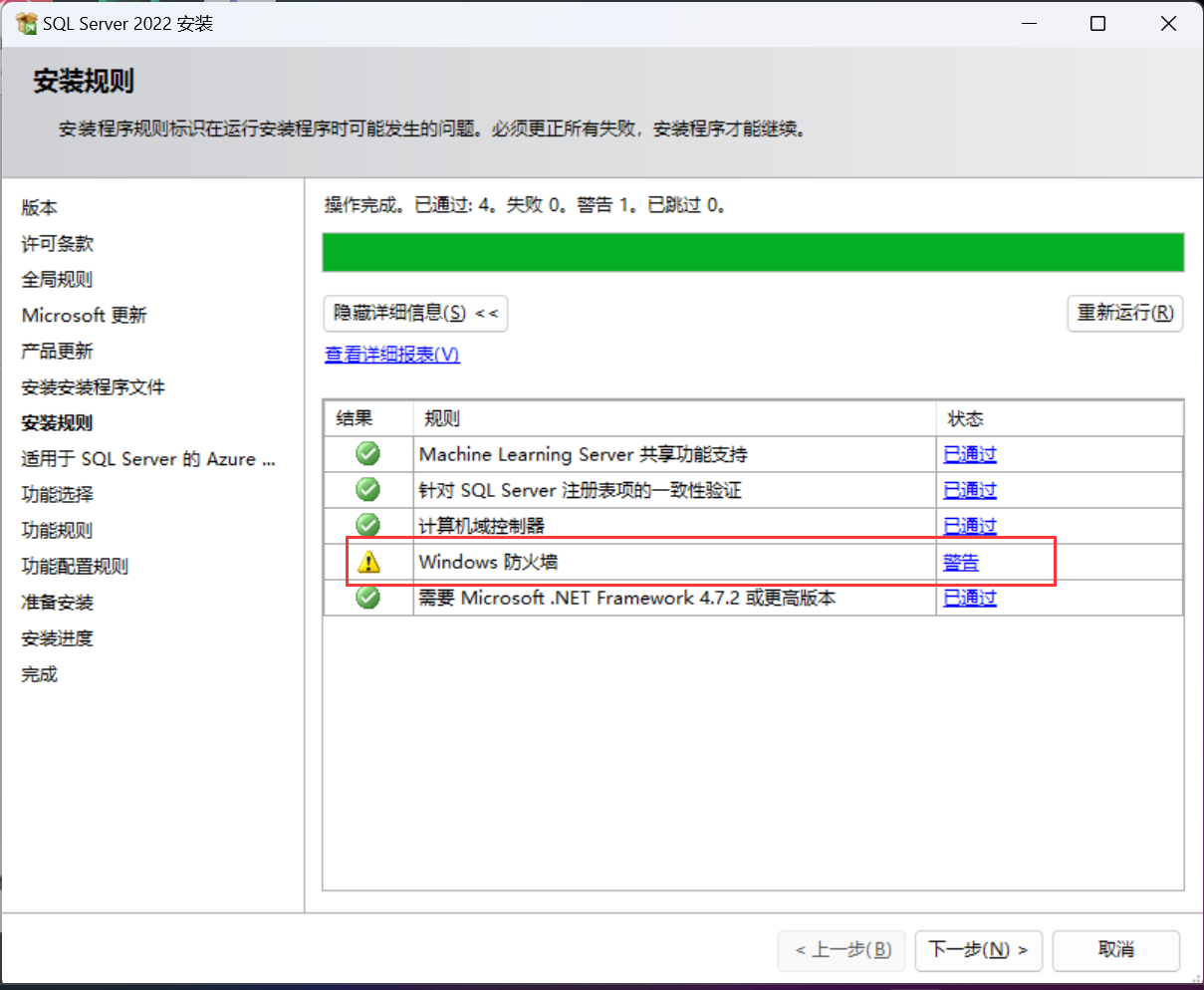Click the green rule-check progress bar
1204x990 pixels.
753,252
